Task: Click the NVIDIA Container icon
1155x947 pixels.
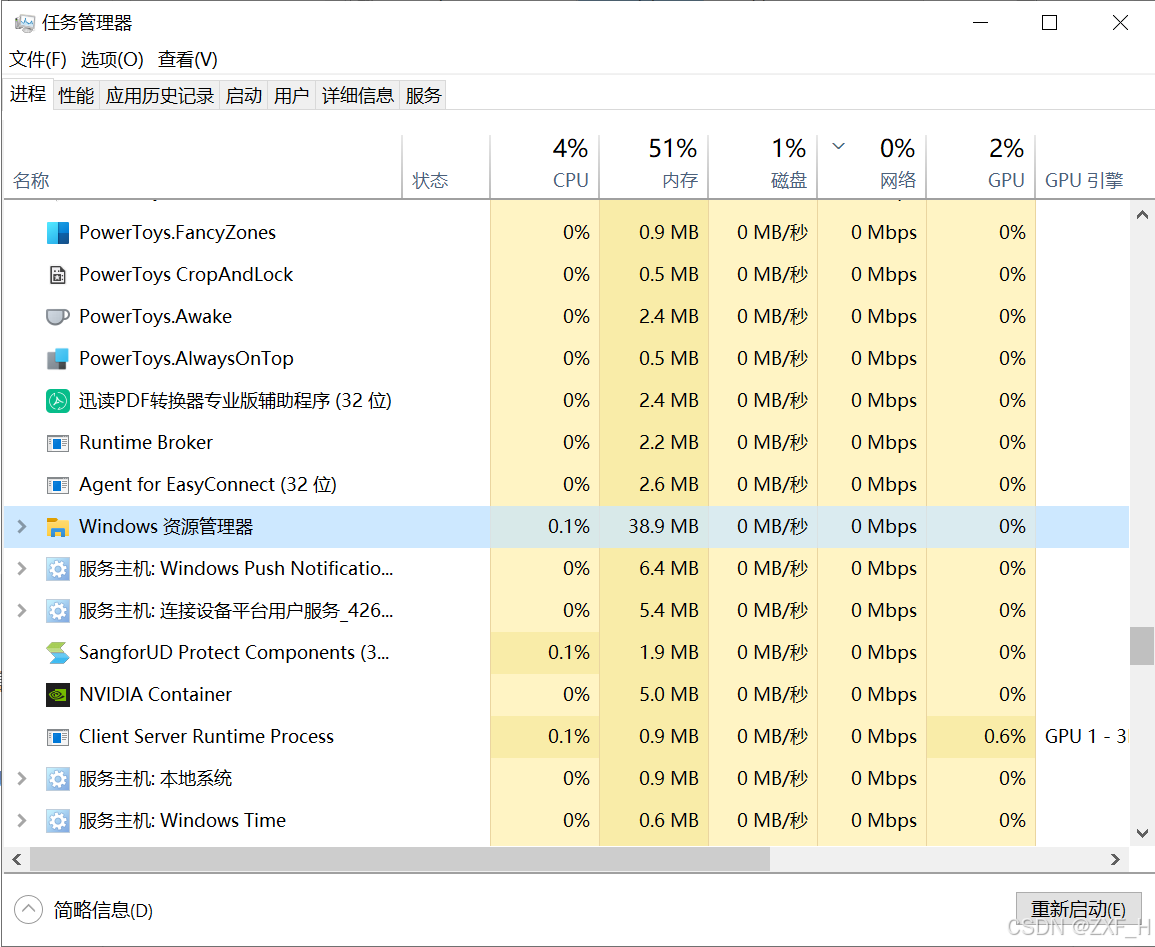Action: [57, 694]
